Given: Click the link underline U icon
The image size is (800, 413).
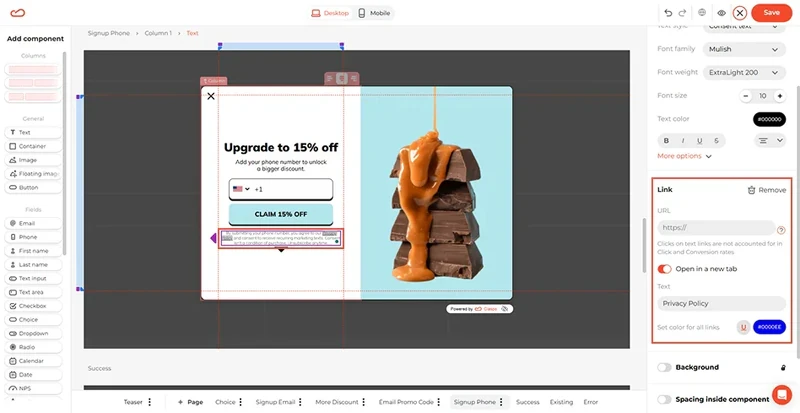Looking at the screenshot, I should pyautogui.click(x=743, y=327).
